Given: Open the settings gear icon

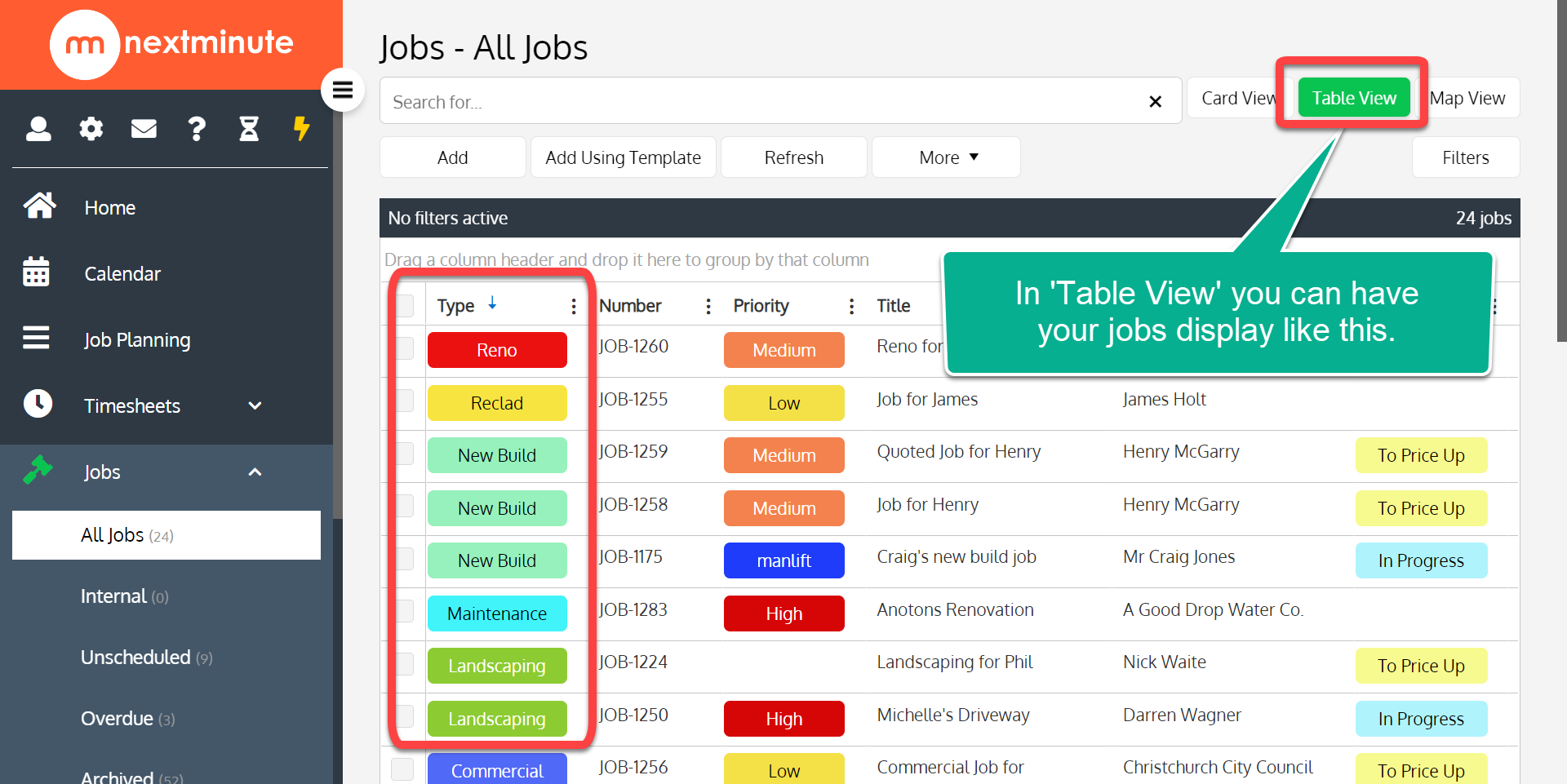Looking at the screenshot, I should [91, 128].
